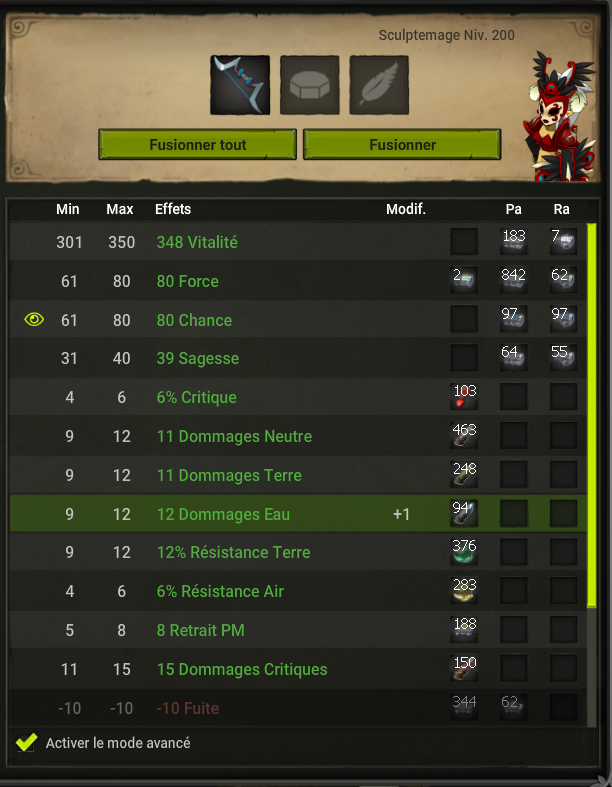Image resolution: width=612 pixels, height=787 pixels.
Task: Select the bow item slot
Action: (240, 85)
